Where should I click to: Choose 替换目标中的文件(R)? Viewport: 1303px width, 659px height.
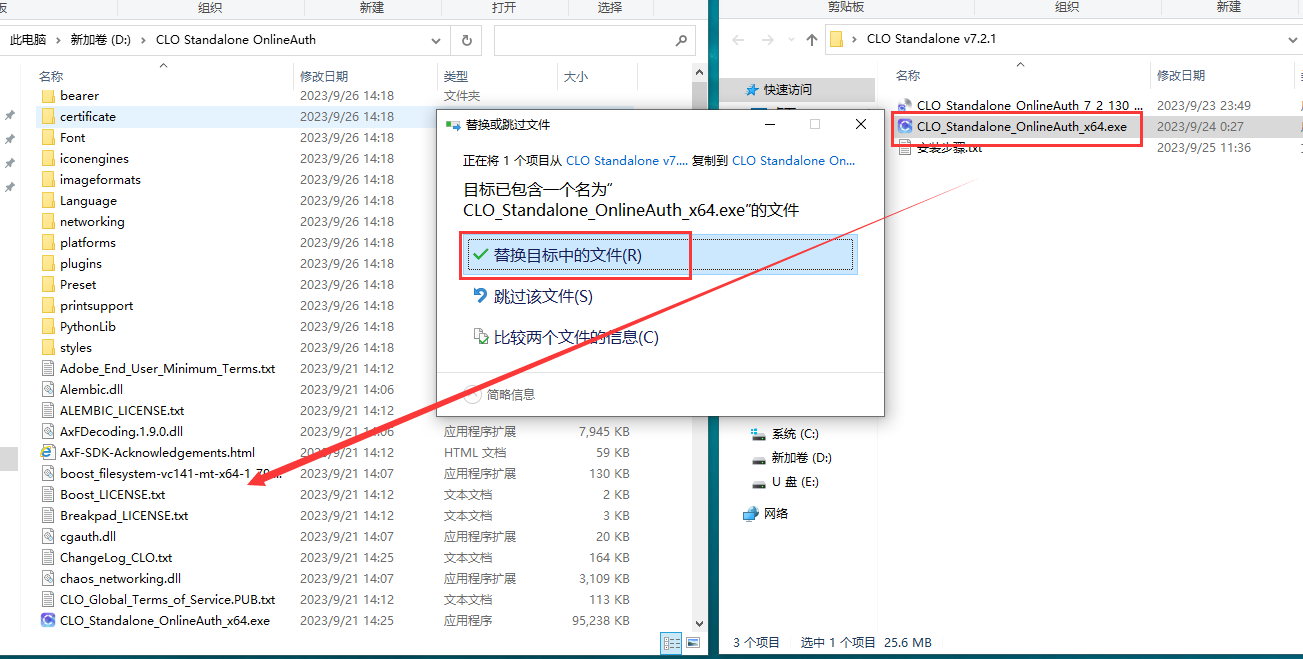point(660,255)
